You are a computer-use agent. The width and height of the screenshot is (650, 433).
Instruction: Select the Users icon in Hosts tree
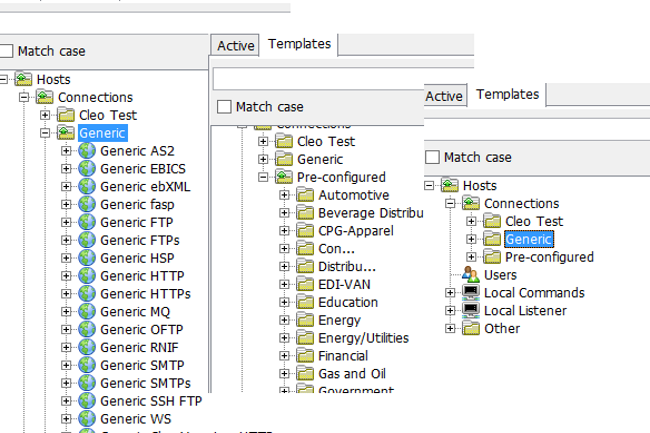click(471, 275)
